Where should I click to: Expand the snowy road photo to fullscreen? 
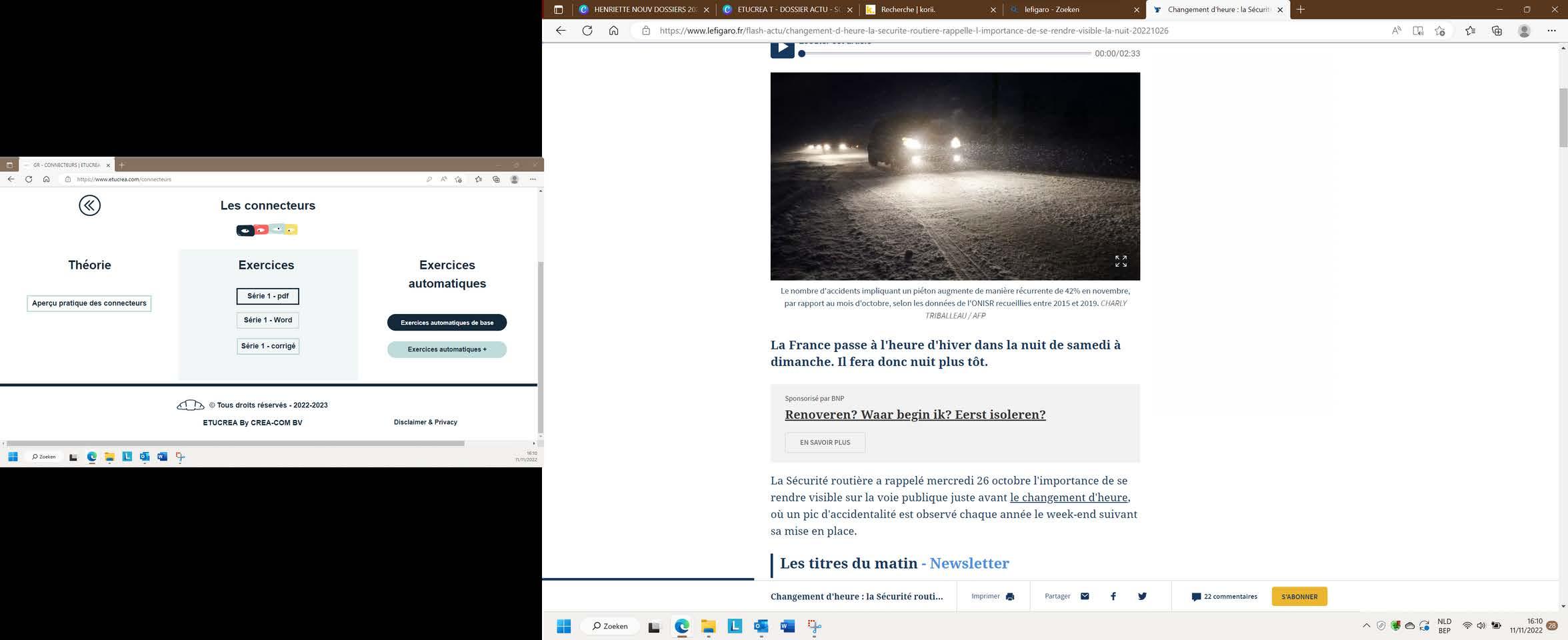[x=1121, y=261]
